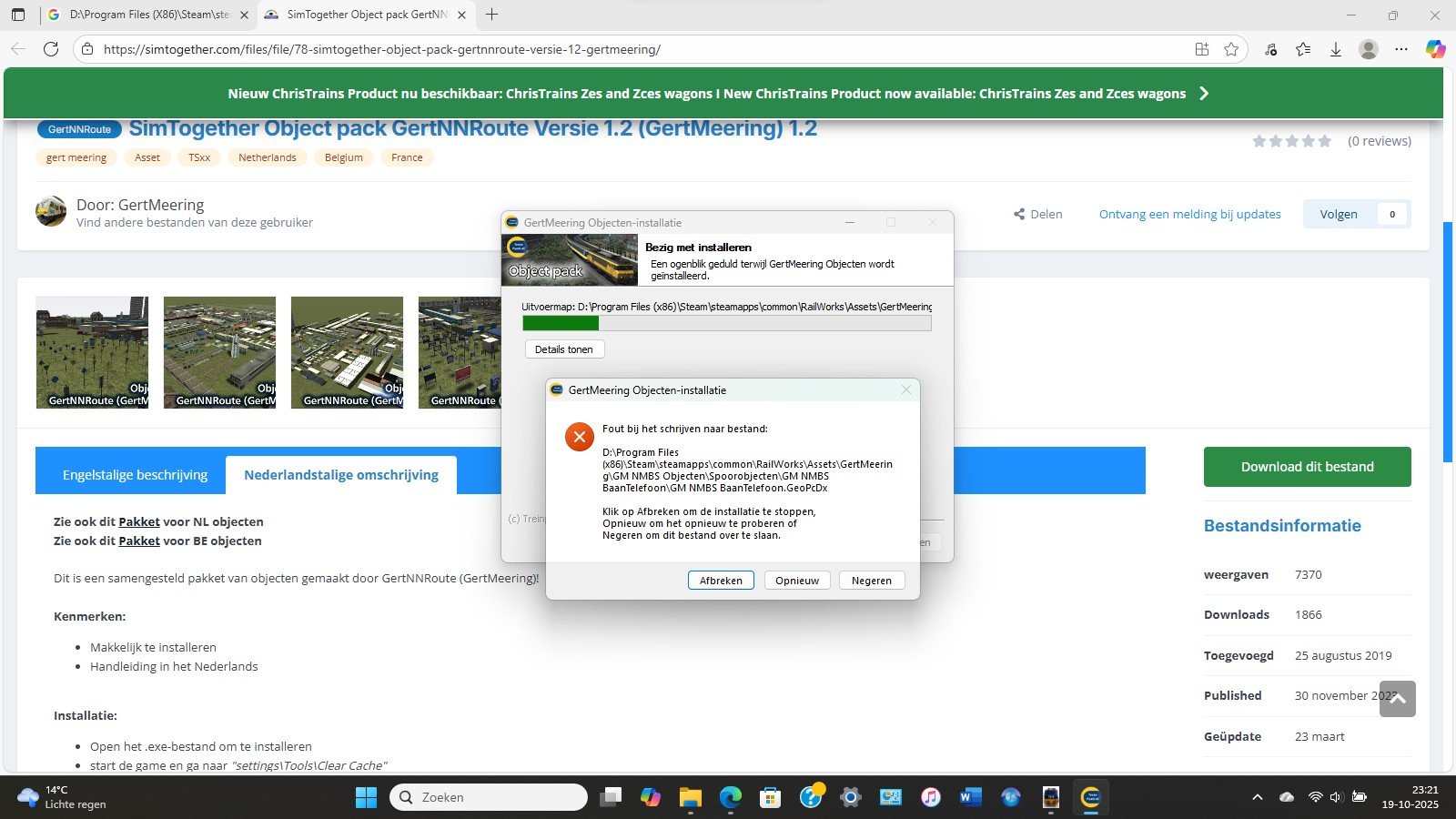Click the browser refresh icon

coord(51,49)
